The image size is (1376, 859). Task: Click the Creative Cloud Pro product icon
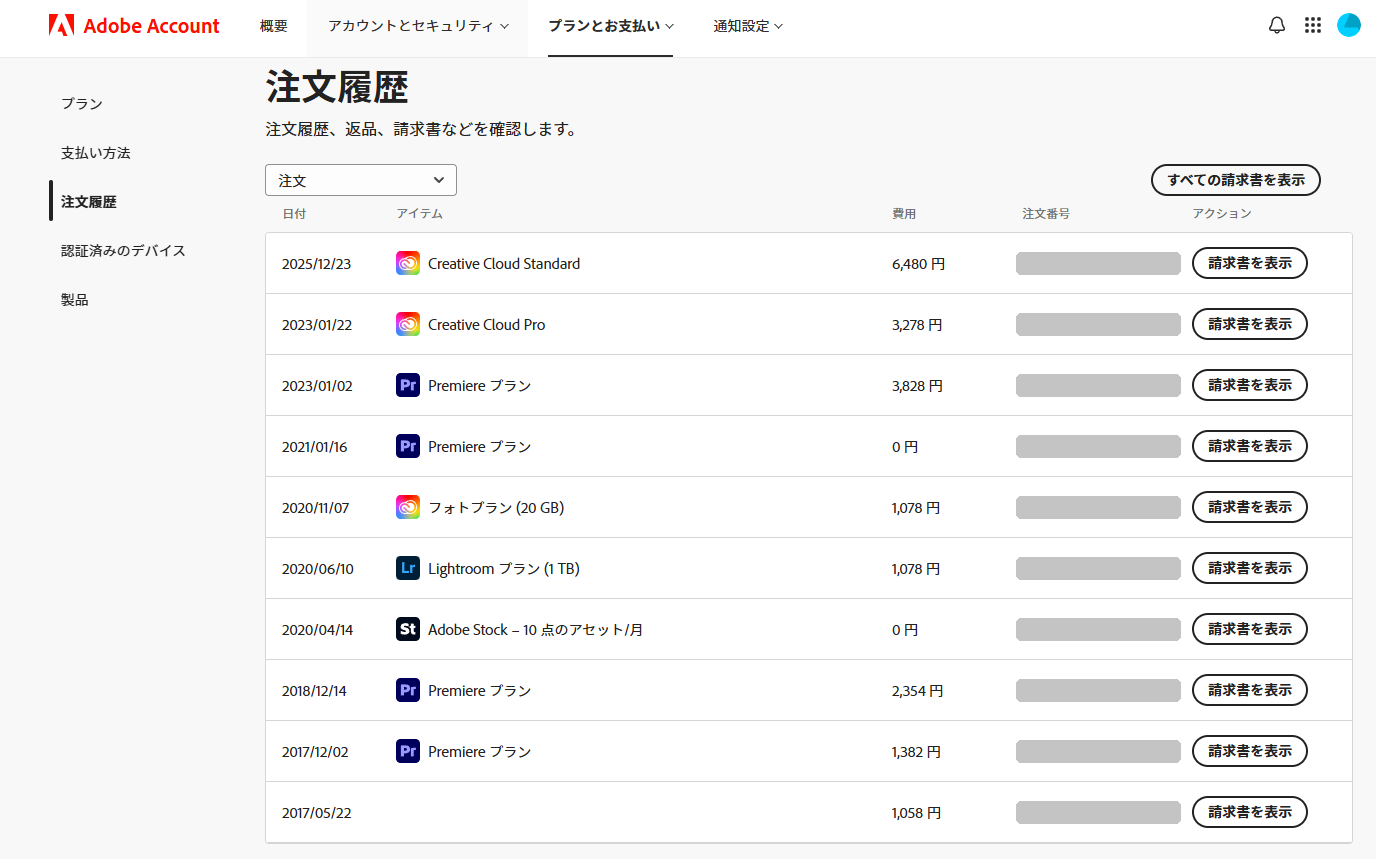pyautogui.click(x=408, y=325)
